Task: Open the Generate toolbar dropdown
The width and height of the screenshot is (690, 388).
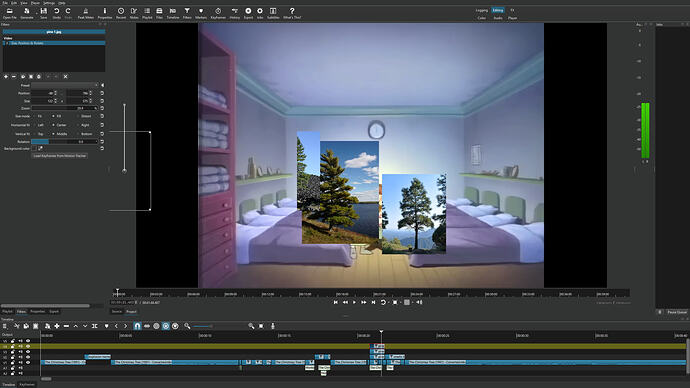Action: [27, 12]
